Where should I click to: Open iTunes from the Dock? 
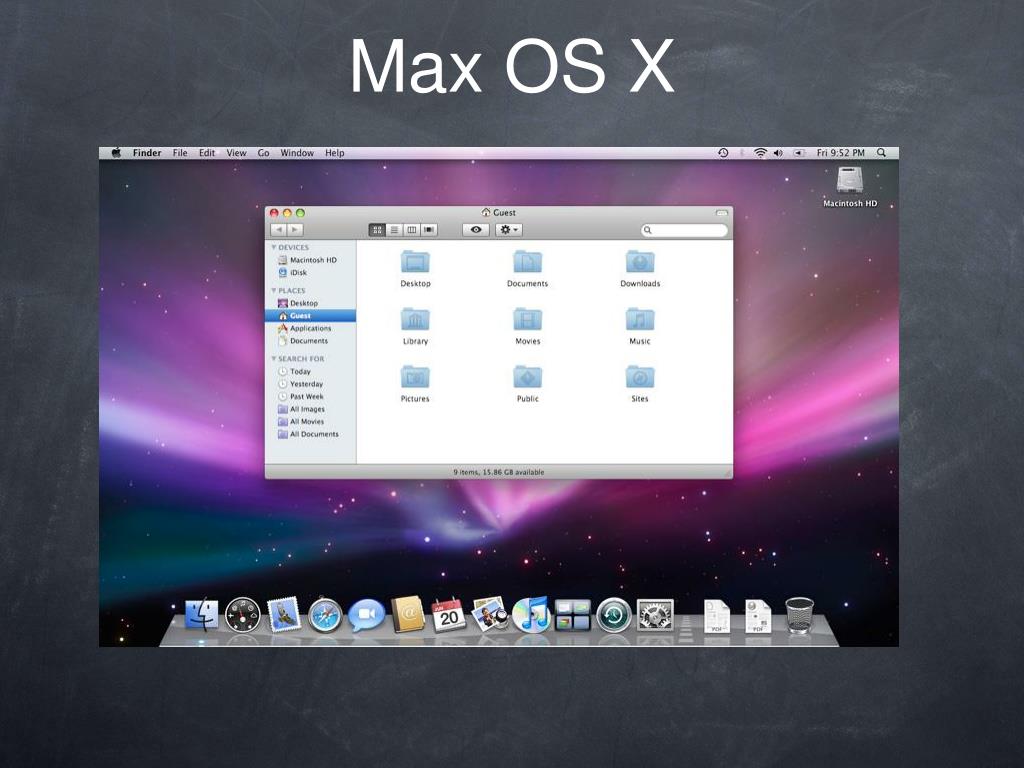click(x=531, y=615)
